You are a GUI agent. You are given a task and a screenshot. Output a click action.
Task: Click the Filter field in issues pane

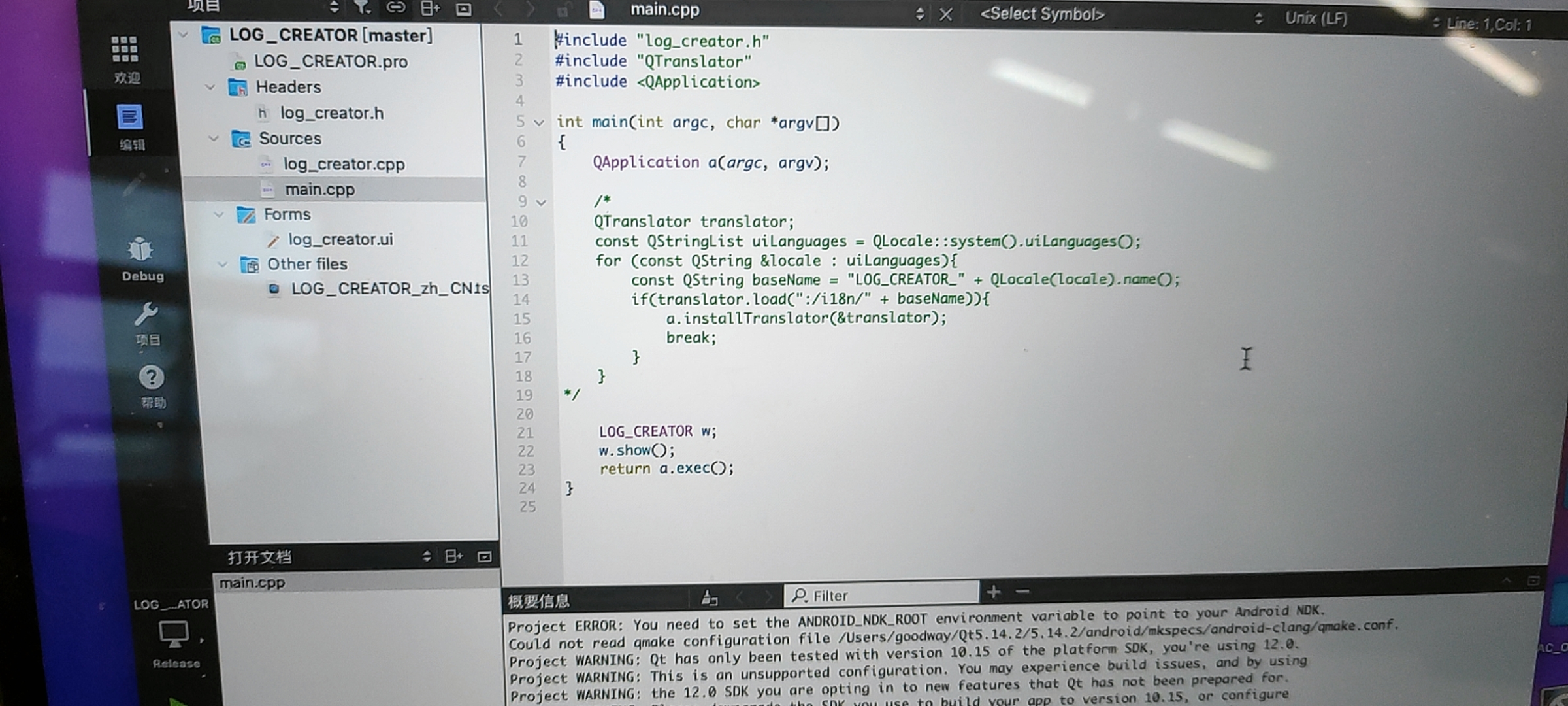point(882,595)
